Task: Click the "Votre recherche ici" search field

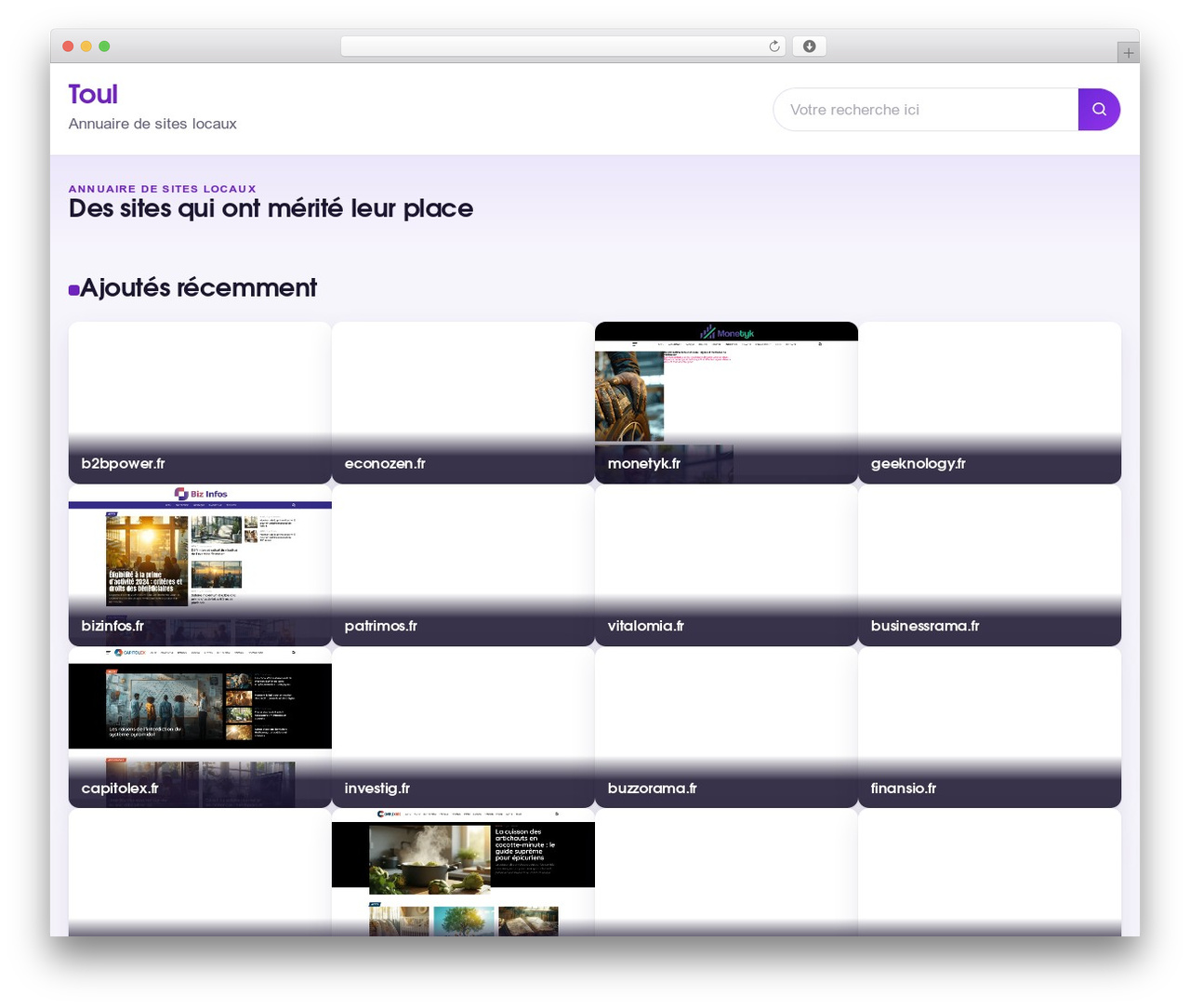Action: coord(926,110)
